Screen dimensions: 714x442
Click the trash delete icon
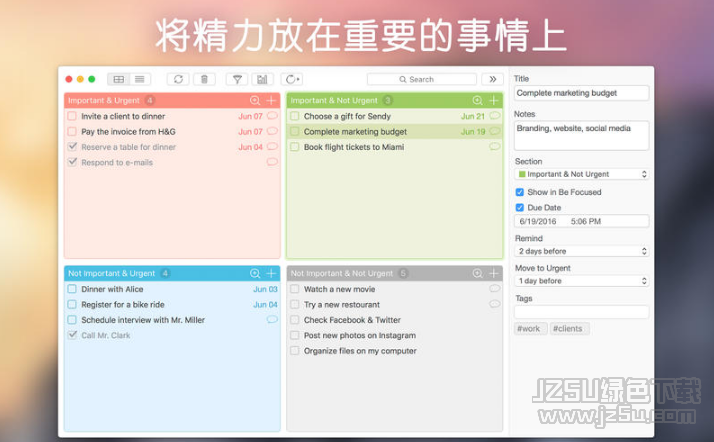click(x=204, y=79)
